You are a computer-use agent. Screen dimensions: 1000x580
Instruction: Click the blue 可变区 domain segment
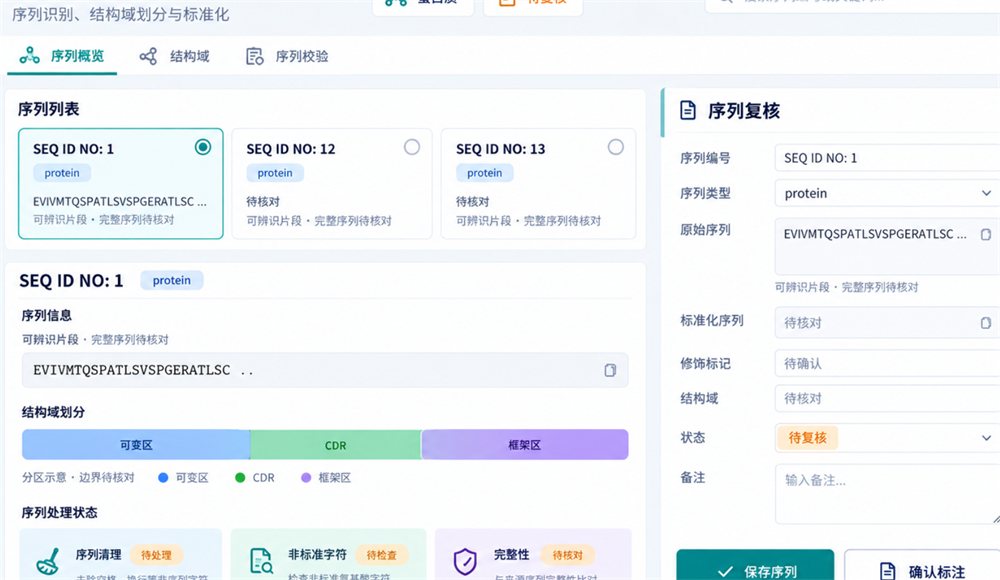click(136, 445)
